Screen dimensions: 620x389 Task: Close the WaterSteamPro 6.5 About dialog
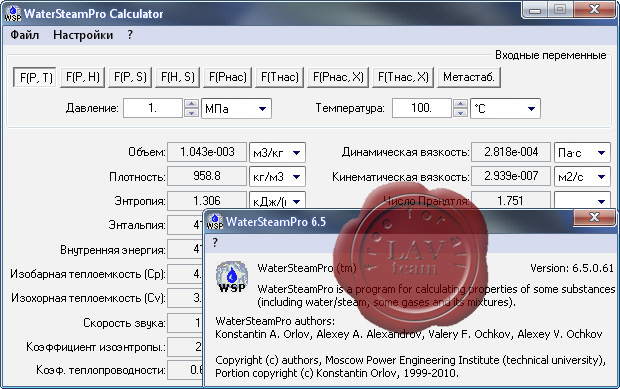pos(594,217)
